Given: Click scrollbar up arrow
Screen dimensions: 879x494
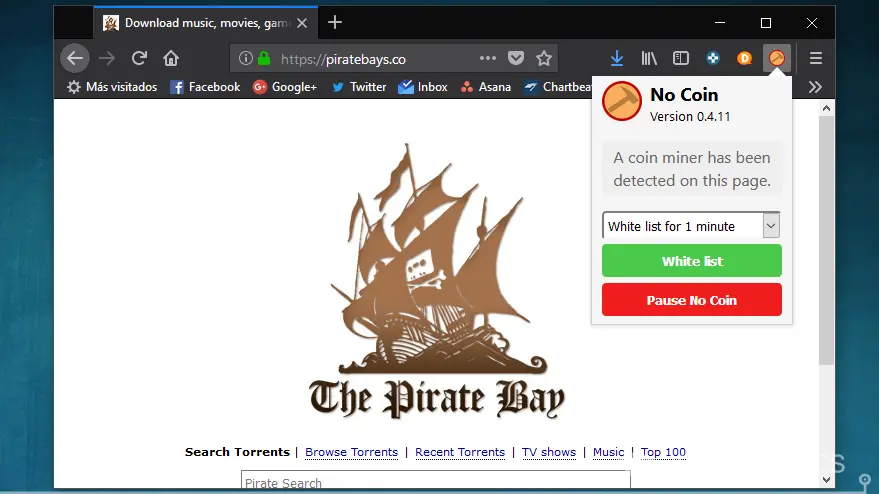Looking at the screenshot, I should coord(826,108).
